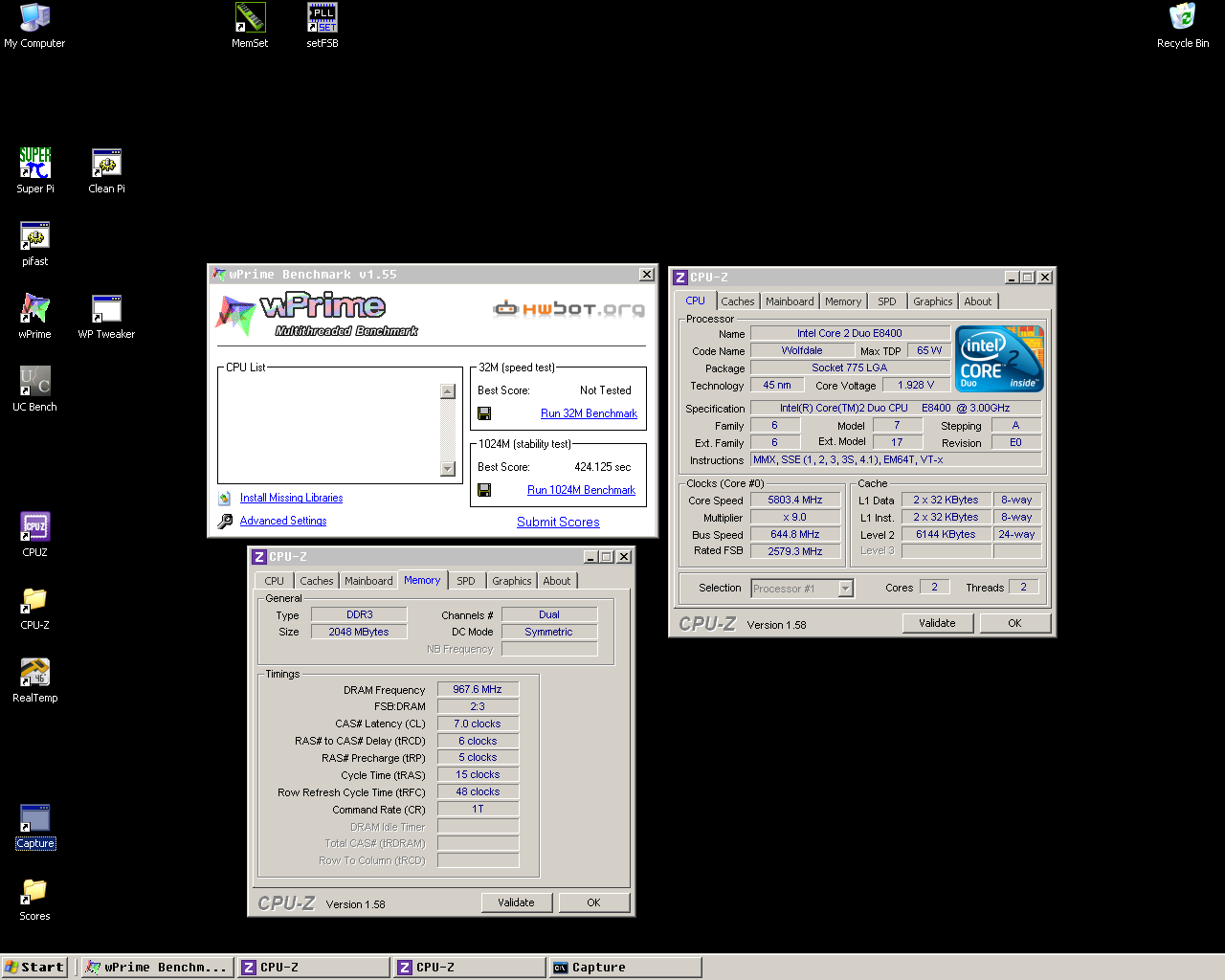The height and width of the screenshot is (980, 1225).
Task: Click Run 32M Benchmark link
Action: [x=589, y=413]
